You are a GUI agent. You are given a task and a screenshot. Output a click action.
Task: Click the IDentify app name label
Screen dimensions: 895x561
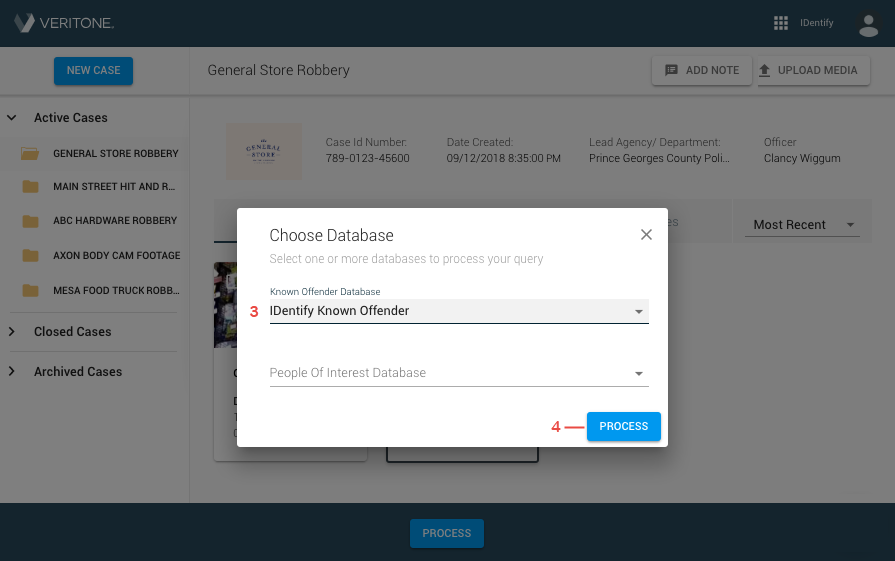(x=816, y=23)
